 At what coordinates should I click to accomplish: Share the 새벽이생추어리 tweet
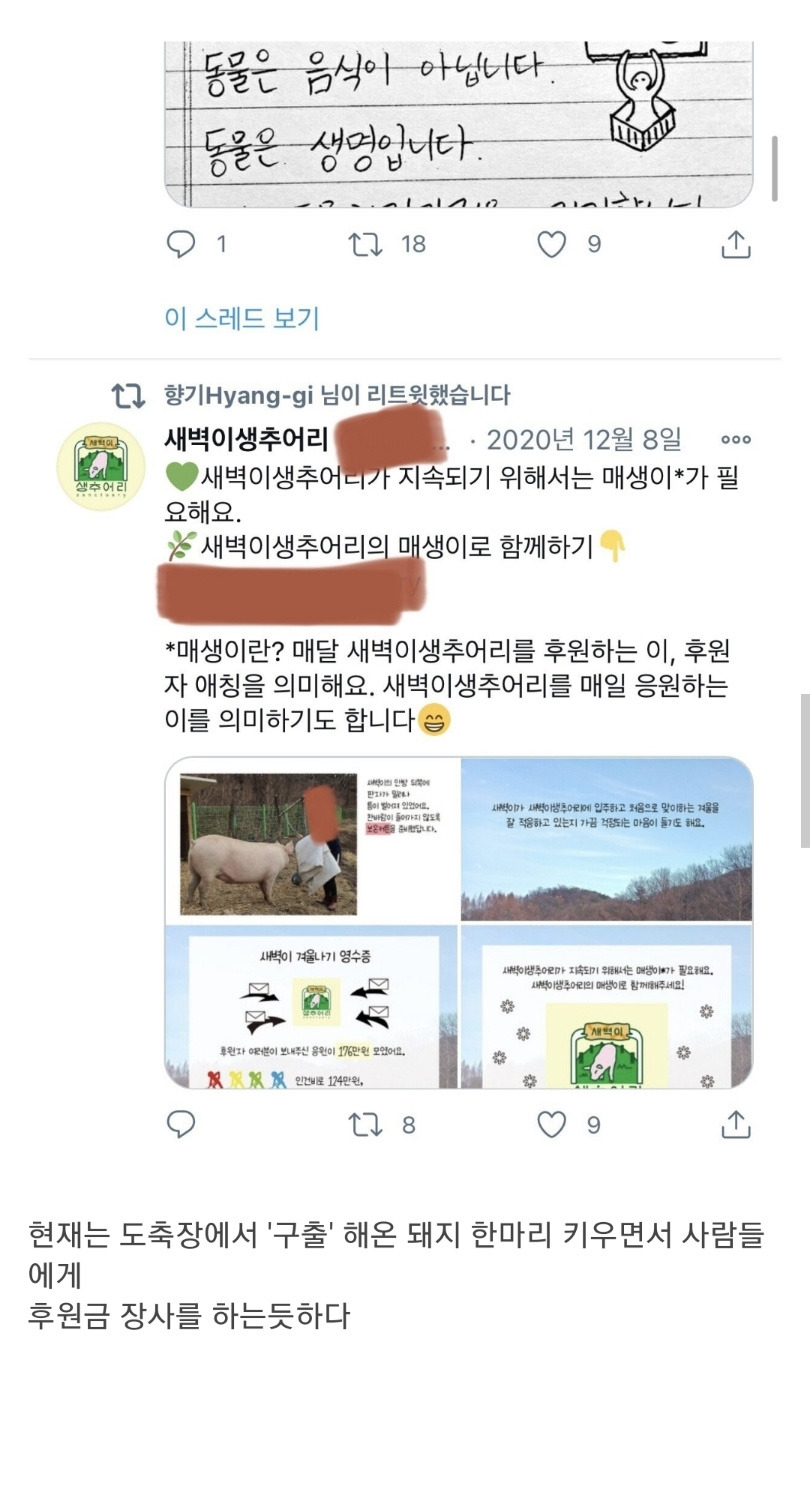tap(735, 1125)
